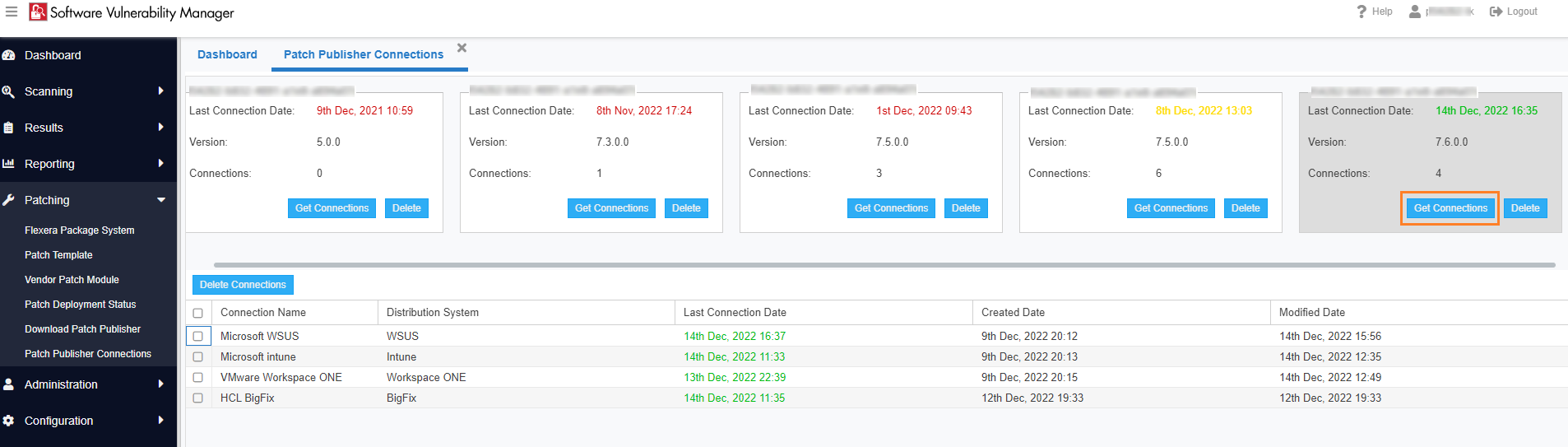Click the Scanning magnifier icon
Screen dimensions: 1568x447
9,91
